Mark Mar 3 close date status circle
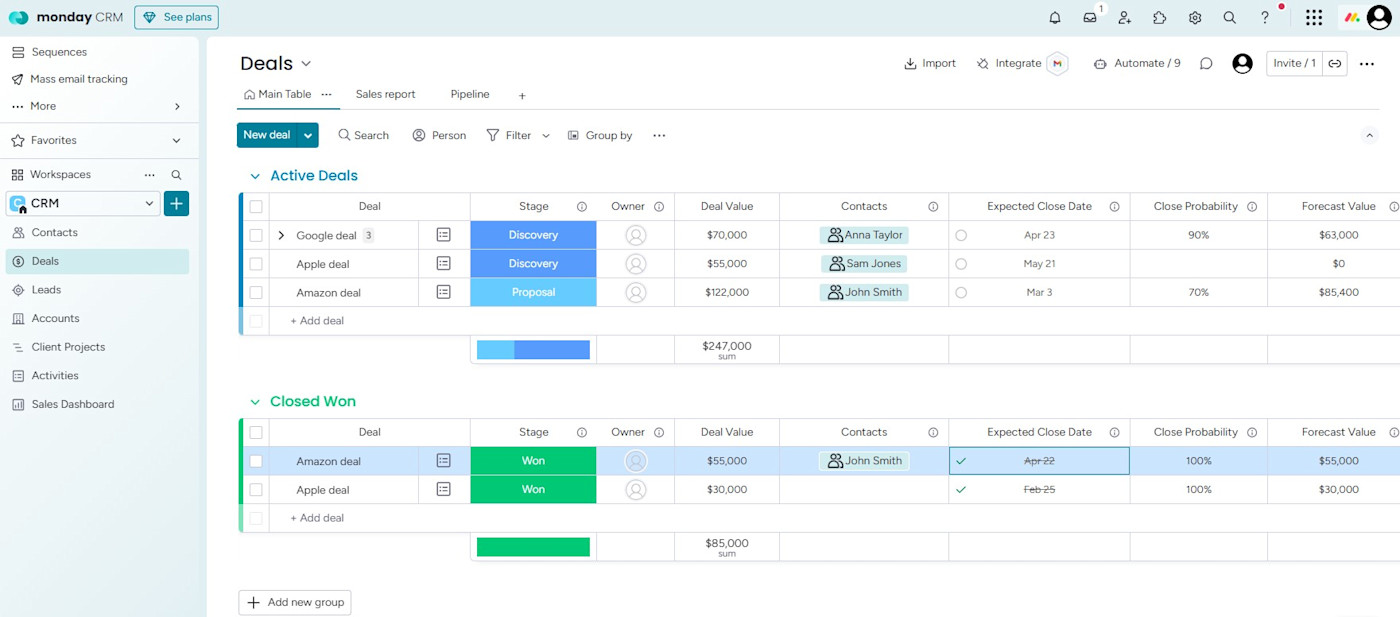 click(x=961, y=292)
